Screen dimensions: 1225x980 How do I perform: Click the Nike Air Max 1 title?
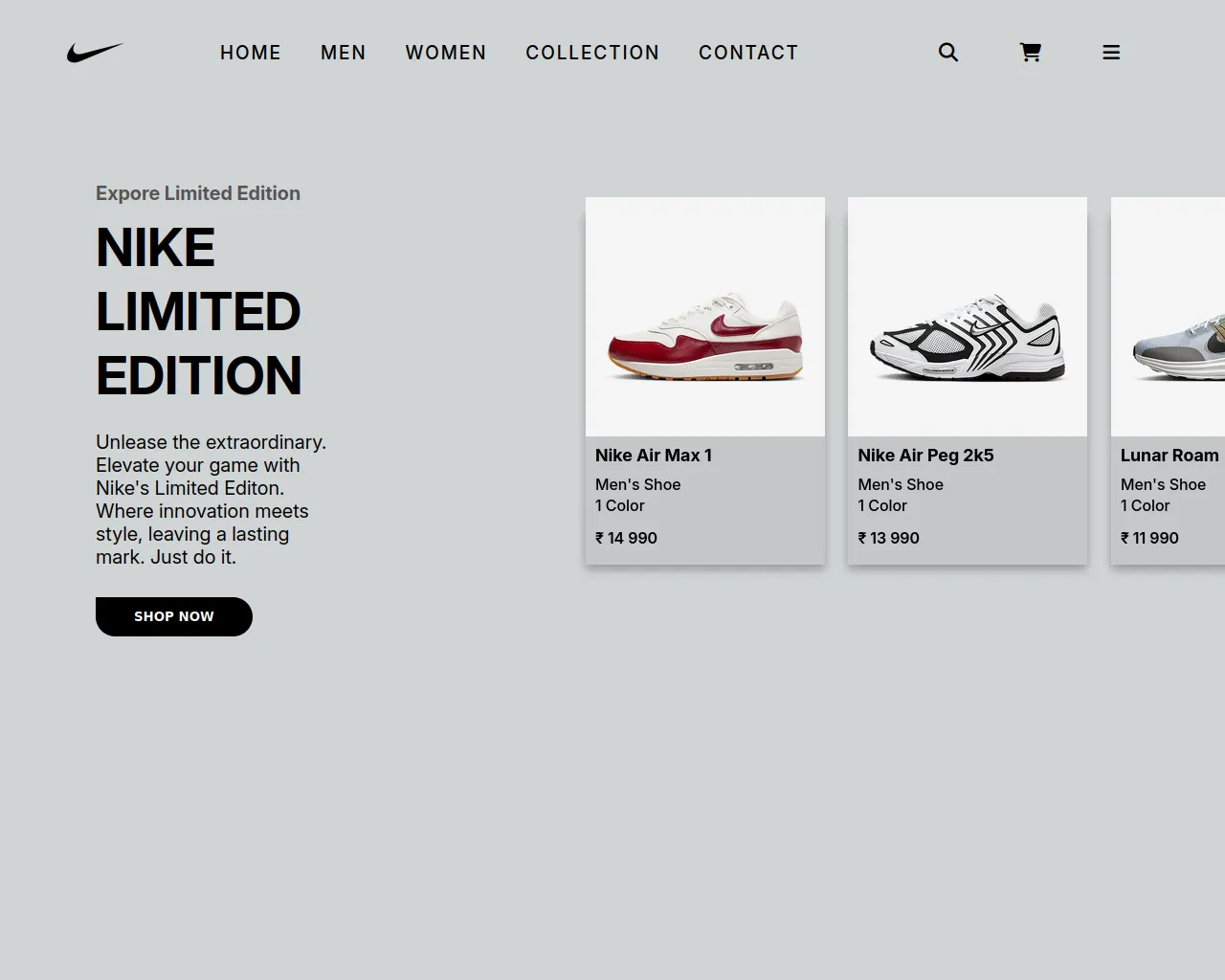654,456
